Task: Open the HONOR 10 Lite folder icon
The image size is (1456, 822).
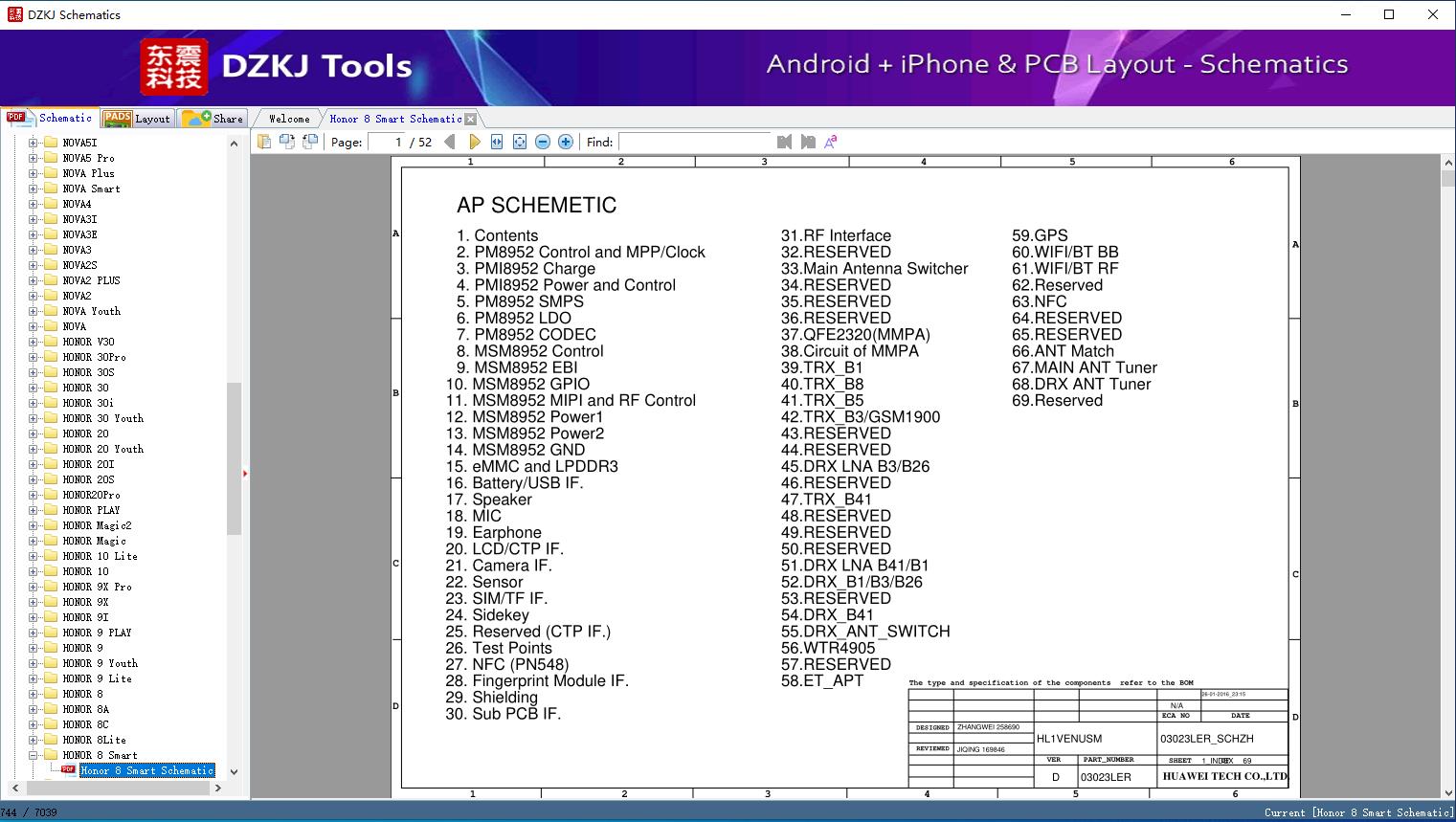Action: (51, 556)
